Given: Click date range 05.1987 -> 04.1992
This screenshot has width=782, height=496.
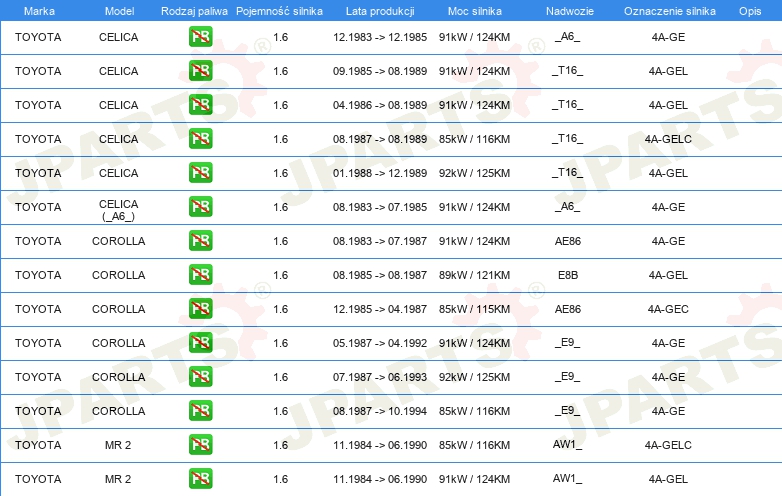Looking at the screenshot, I should click(x=380, y=343).
